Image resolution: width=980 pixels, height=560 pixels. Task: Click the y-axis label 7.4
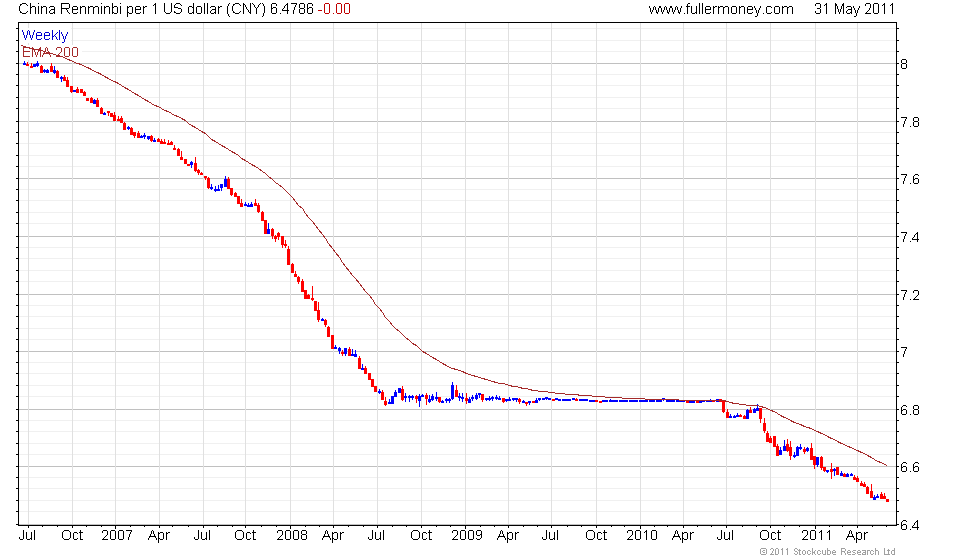[909, 237]
